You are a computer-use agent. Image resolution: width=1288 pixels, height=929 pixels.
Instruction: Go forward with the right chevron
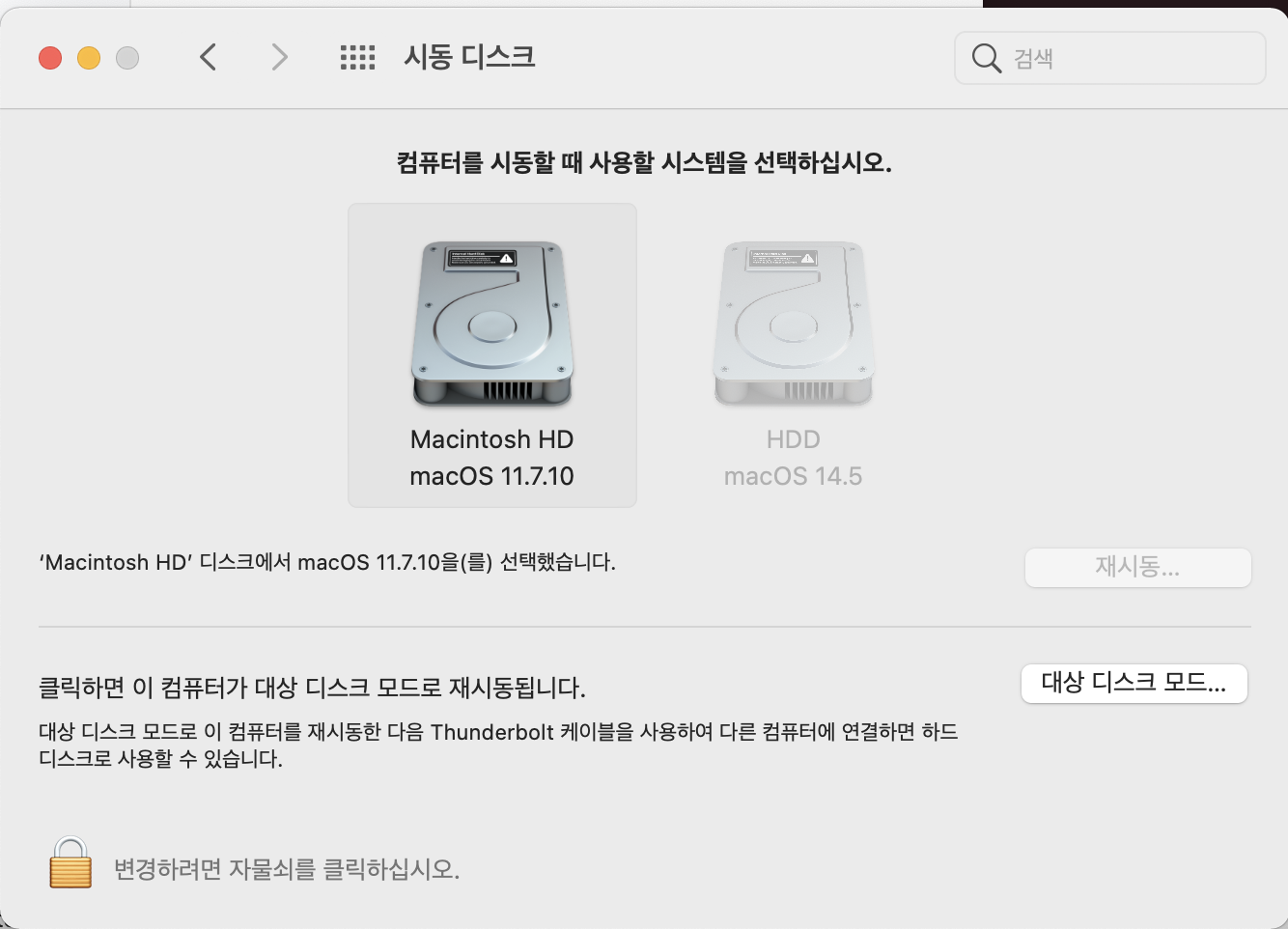(x=280, y=57)
